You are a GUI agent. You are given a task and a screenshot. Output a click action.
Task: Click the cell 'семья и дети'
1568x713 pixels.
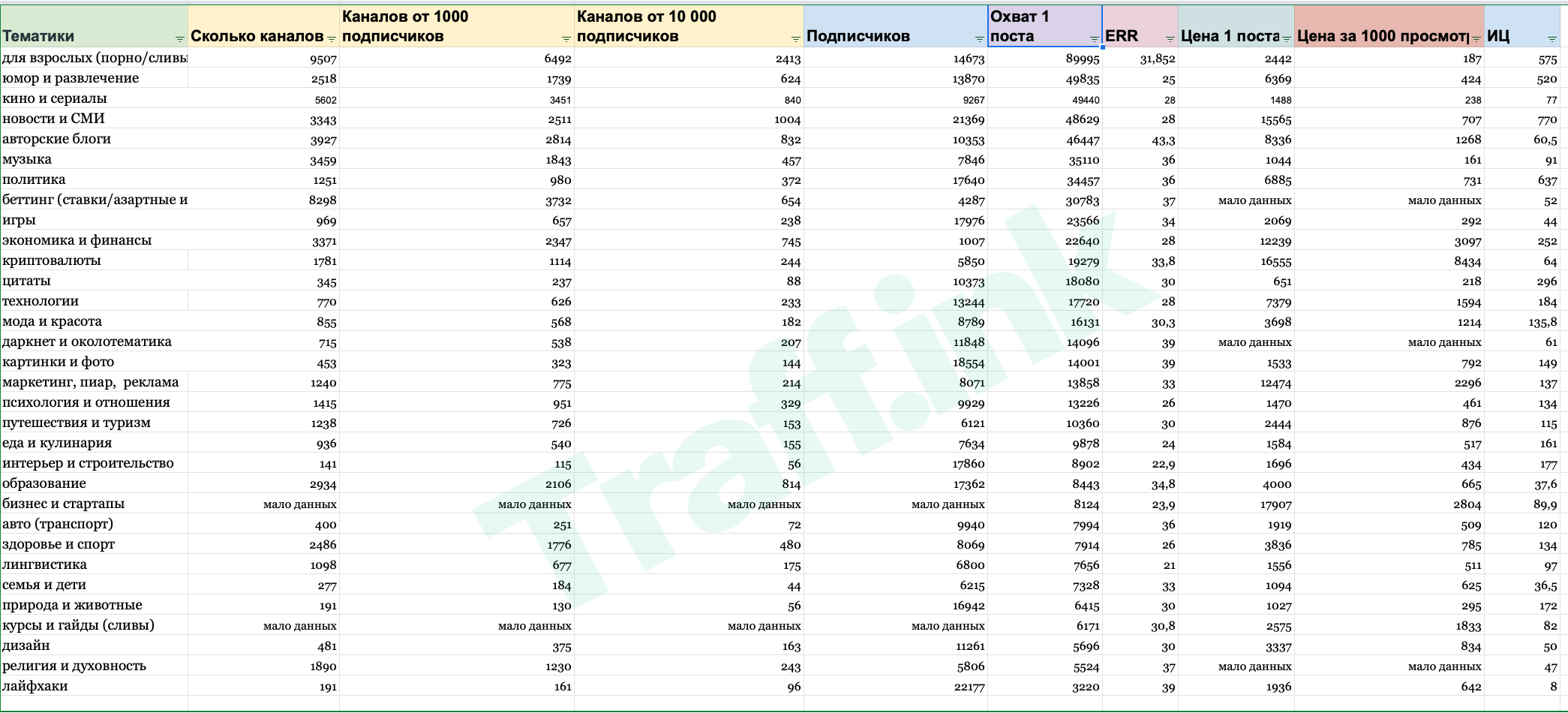[x=94, y=585]
